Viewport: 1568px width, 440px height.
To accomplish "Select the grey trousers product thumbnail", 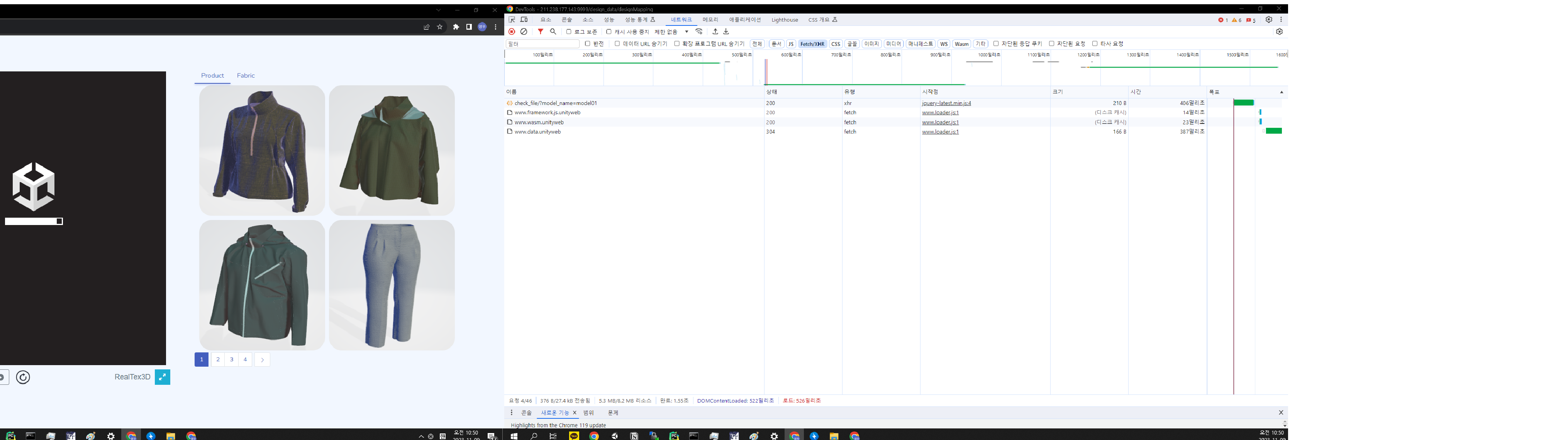I will 392,285.
